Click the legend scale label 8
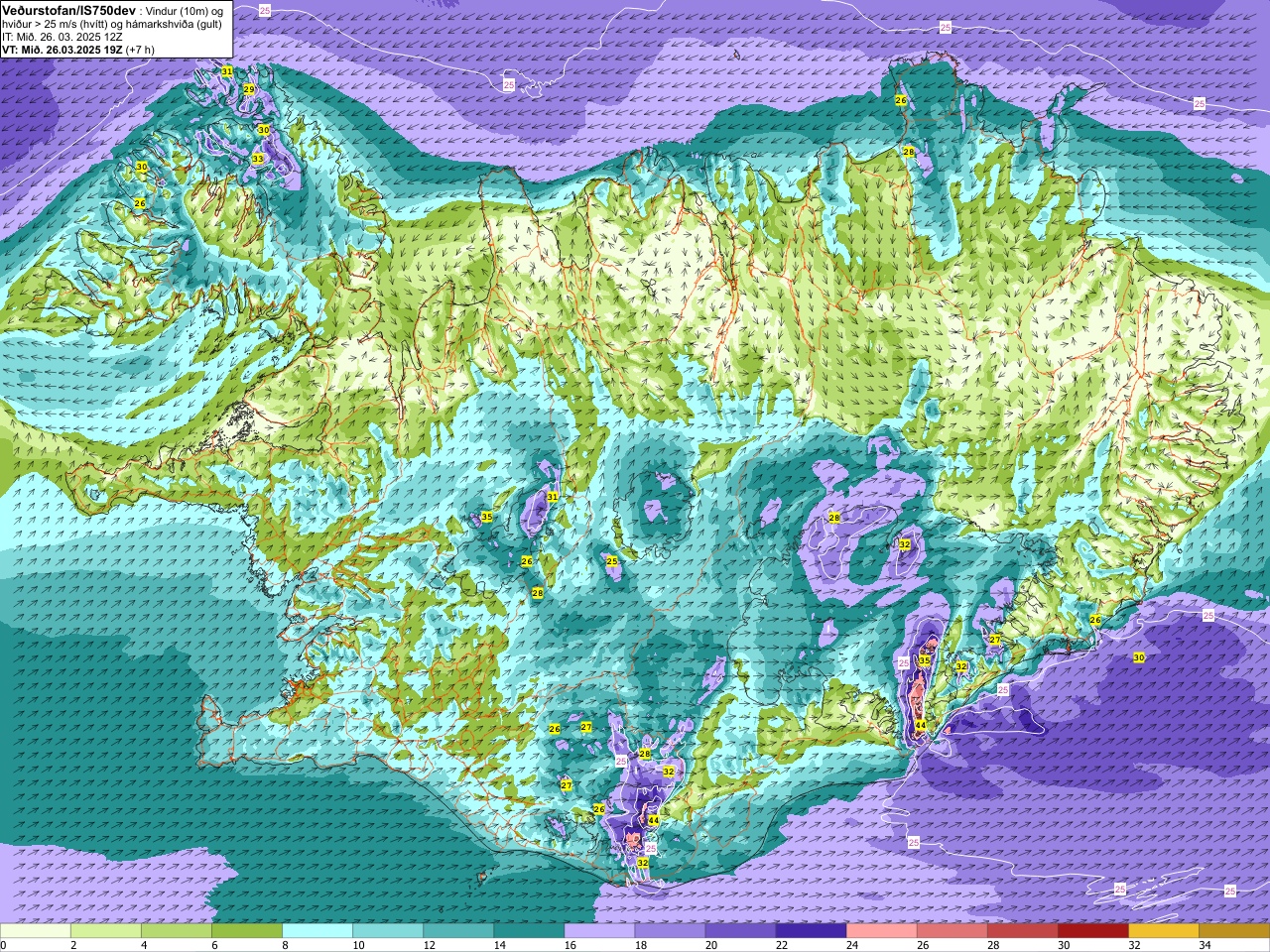 pos(286,945)
